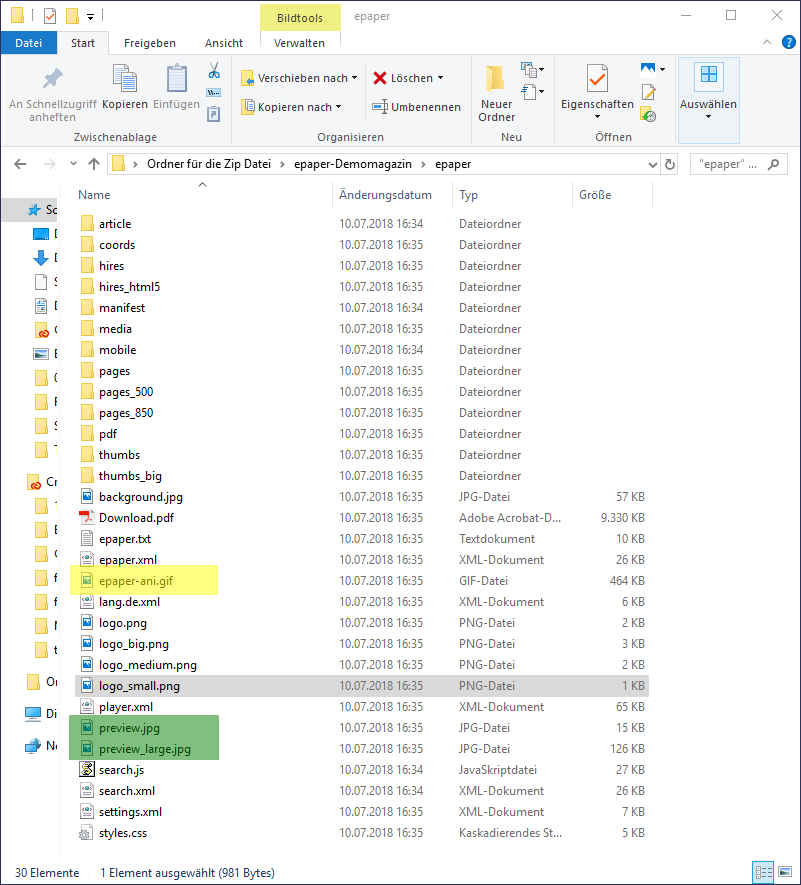Select the styles.css file
Image resolution: width=801 pixels, height=885 pixels.
(123, 833)
